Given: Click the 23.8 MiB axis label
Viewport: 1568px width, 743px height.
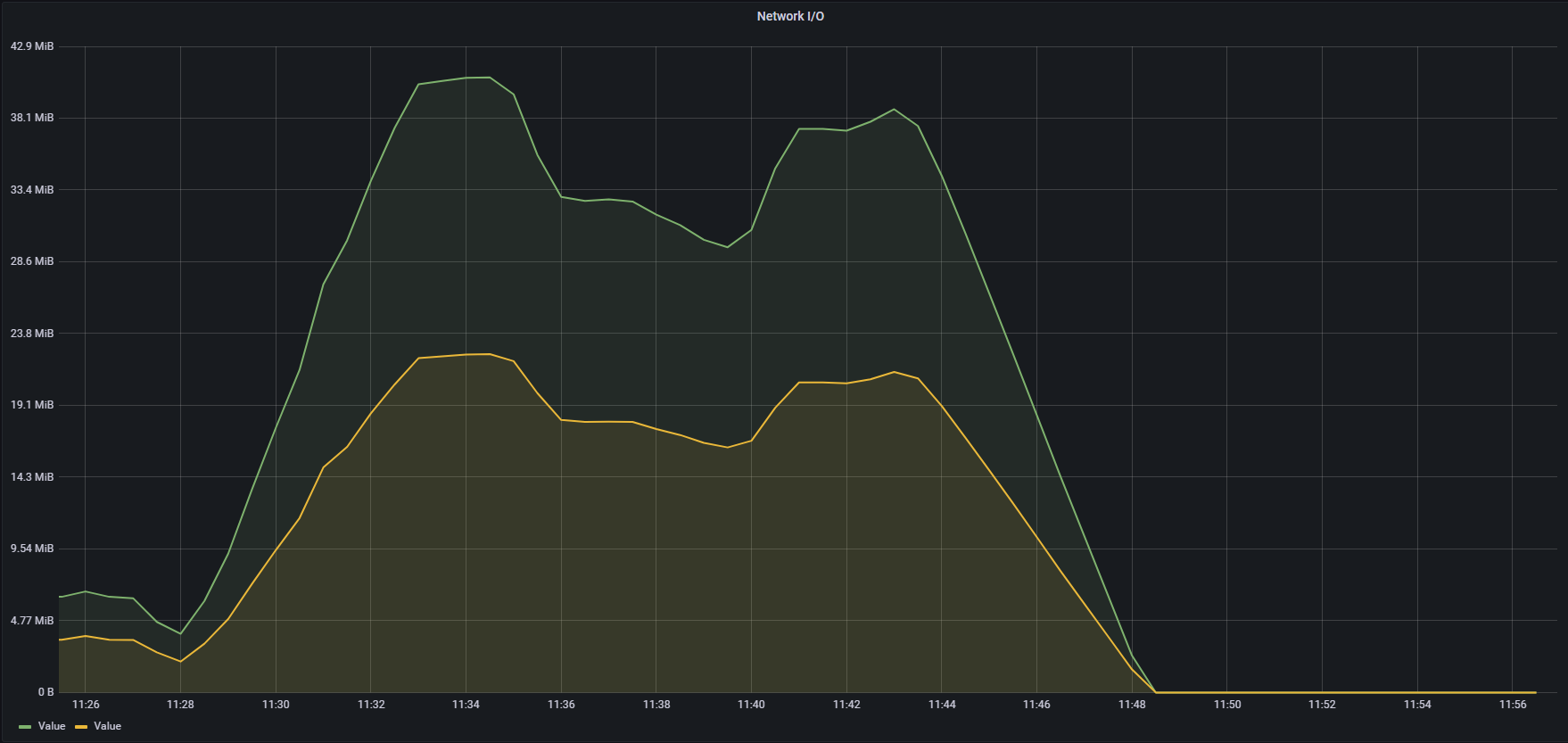Looking at the screenshot, I should coord(32,334).
